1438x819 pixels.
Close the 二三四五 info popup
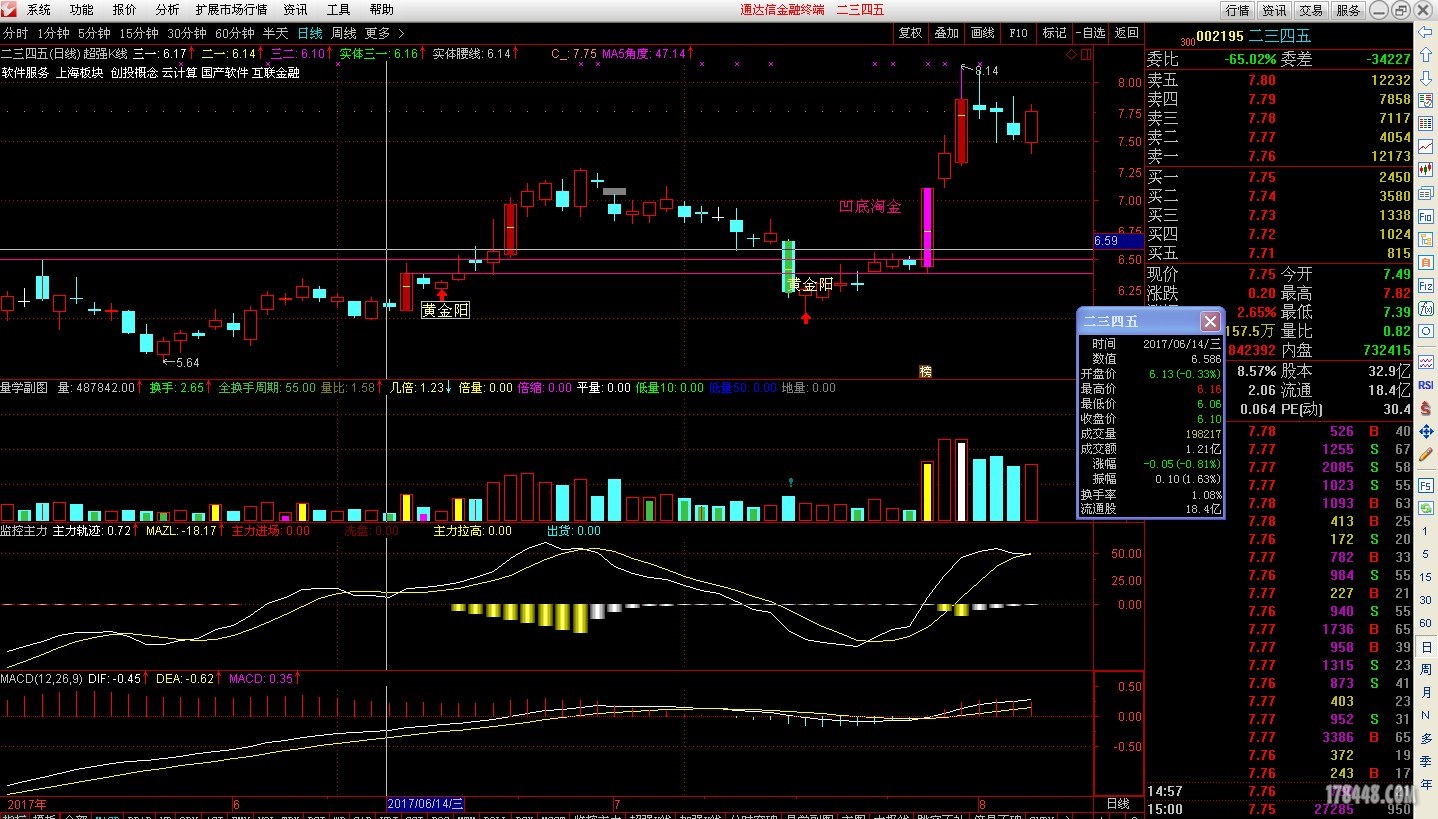point(1209,321)
